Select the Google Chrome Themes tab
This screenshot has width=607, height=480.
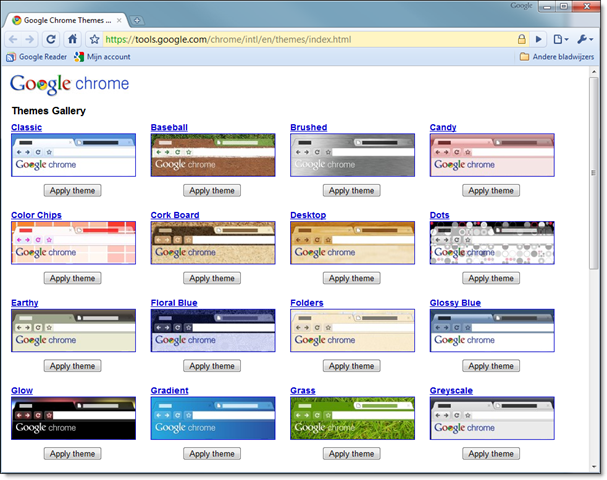coord(67,20)
